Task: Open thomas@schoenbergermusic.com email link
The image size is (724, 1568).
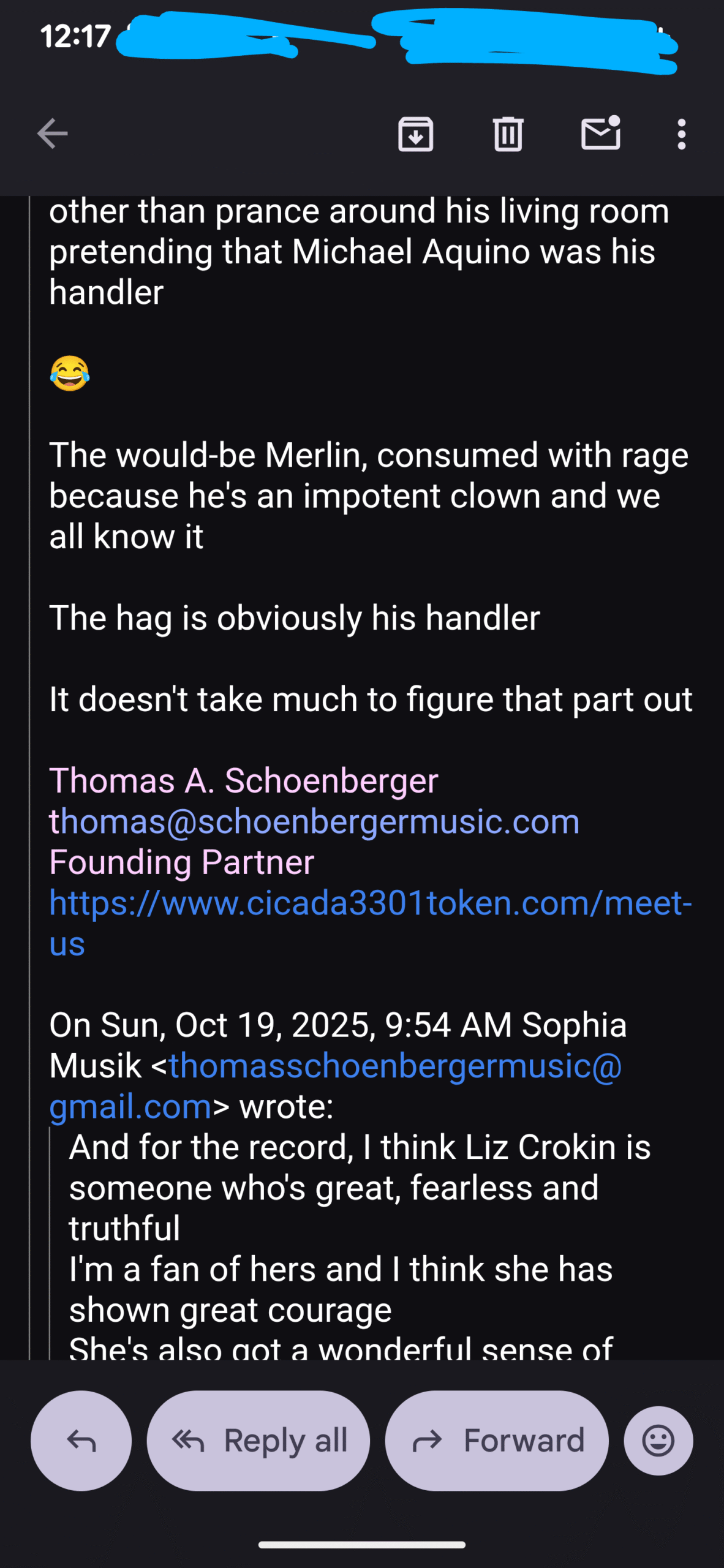Action: [x=314, y=821]
